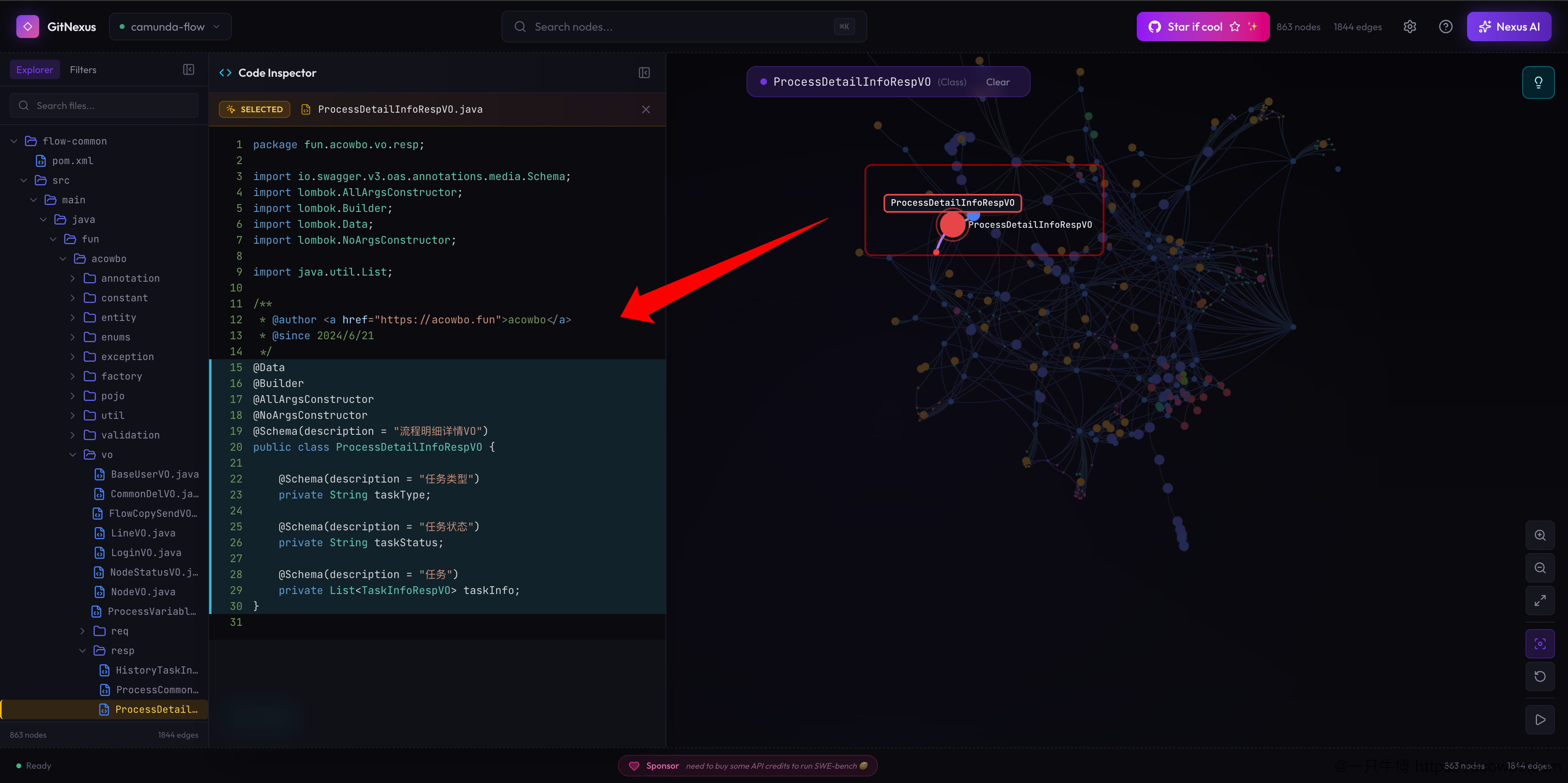
Task: Click the GitNexus logo icon
Action: (27, 27)
